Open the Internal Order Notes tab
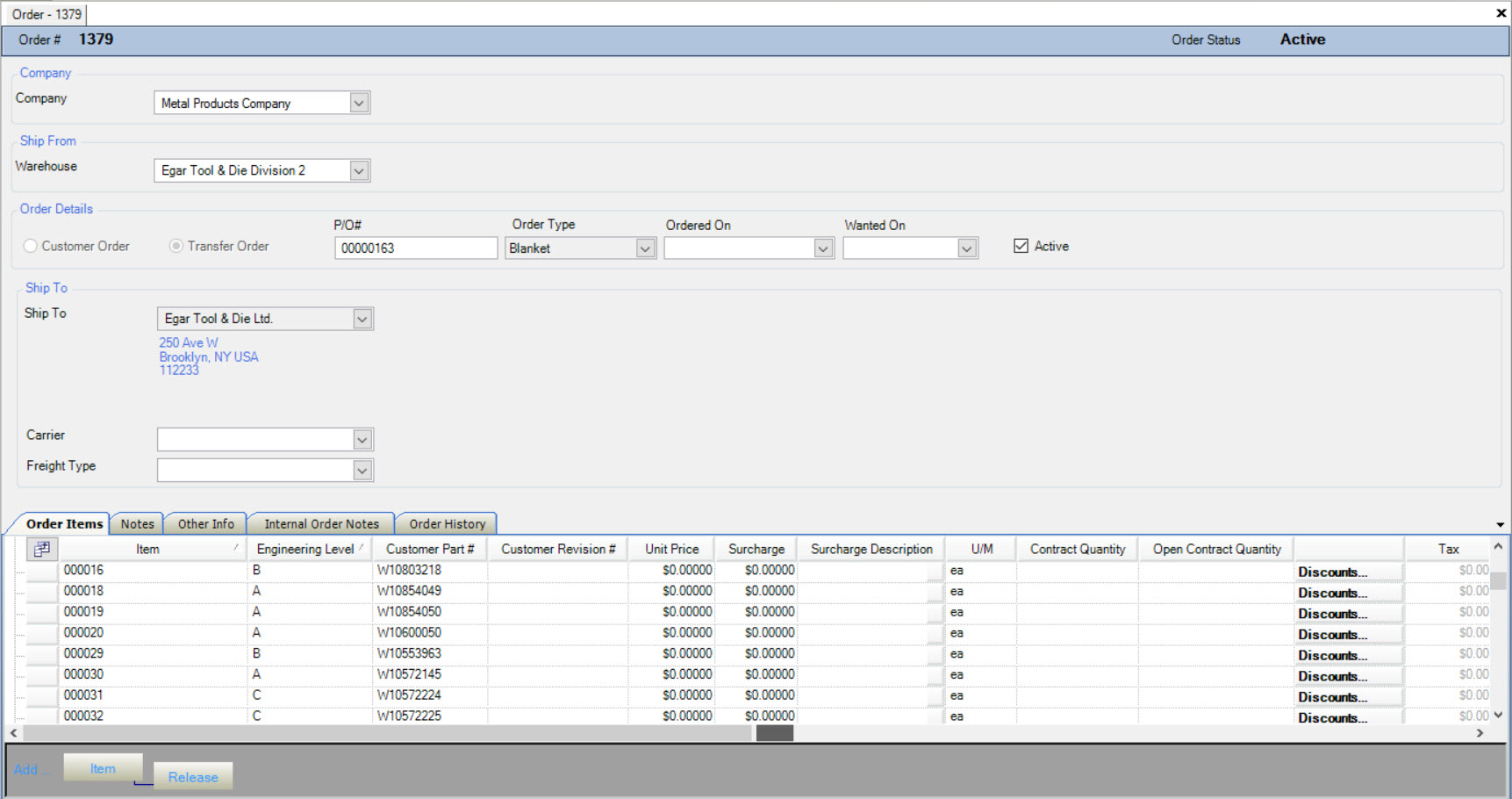Viewport: 1512px width, 799px height. pyautogui.click(x=322, y=524)
